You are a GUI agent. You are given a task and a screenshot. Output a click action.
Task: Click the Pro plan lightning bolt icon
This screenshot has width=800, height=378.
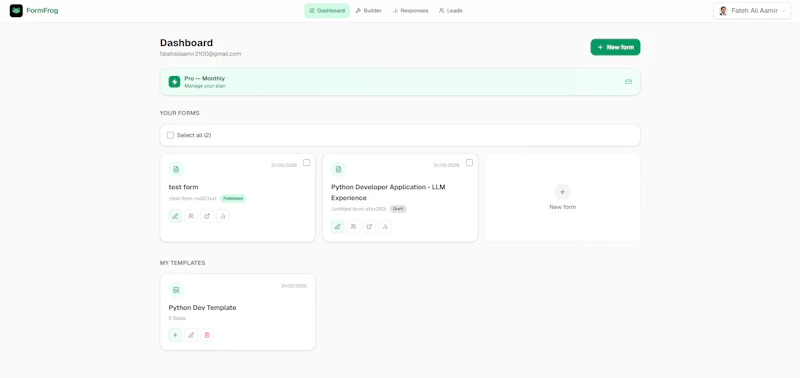pos(174,82)
